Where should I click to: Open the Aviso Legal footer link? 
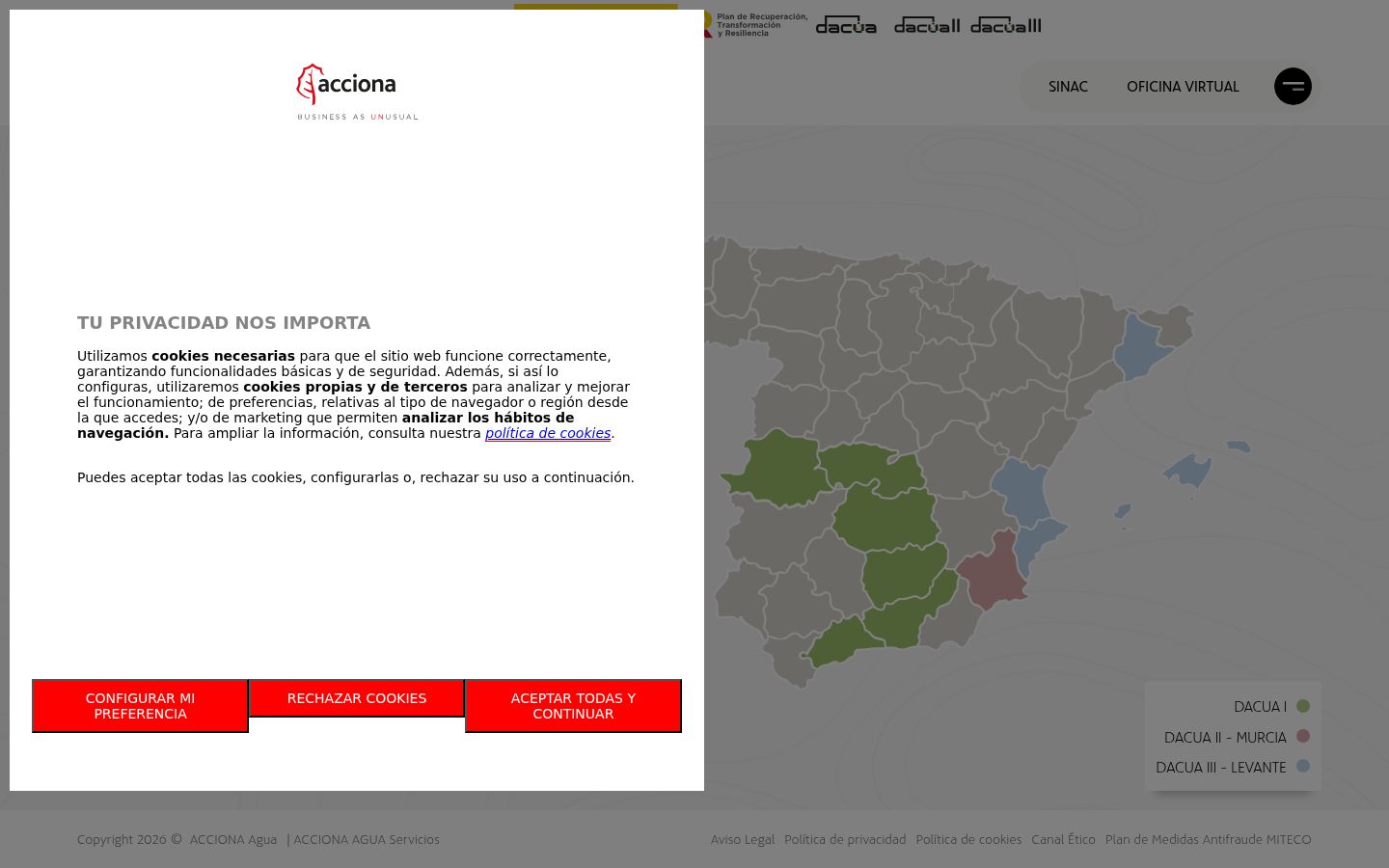tap(743, 840)
